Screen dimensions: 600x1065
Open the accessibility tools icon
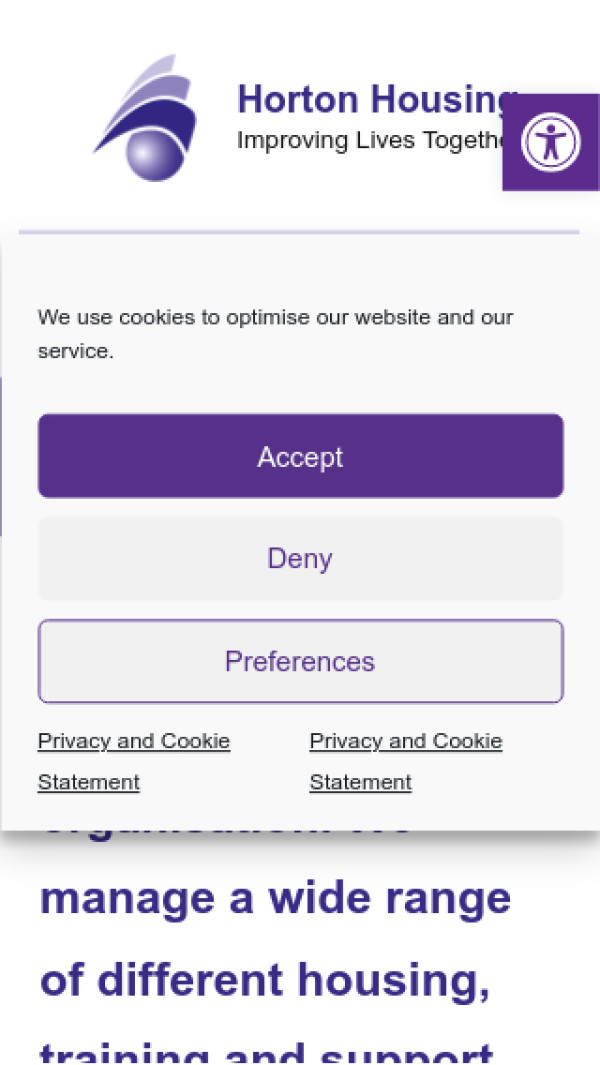tap(550, 142)
